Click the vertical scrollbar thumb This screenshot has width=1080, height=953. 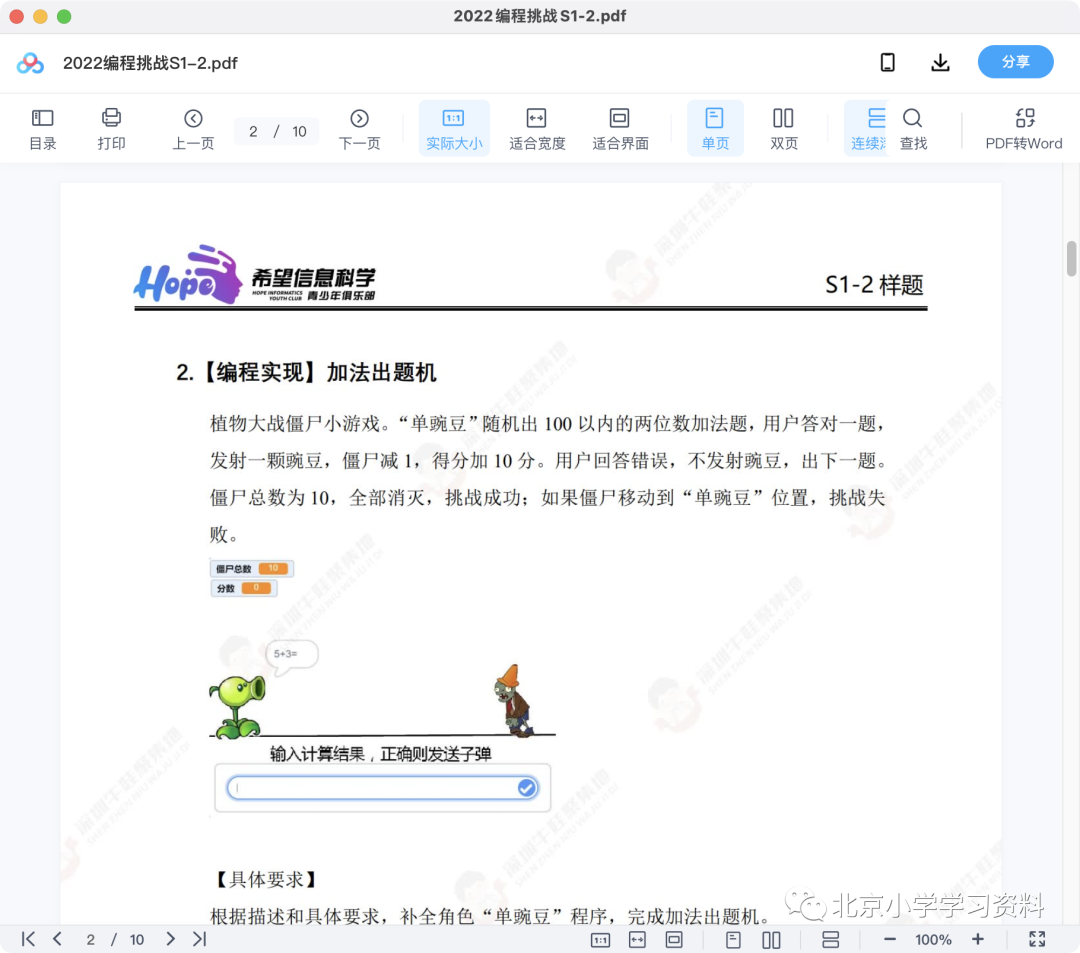point(1072,258)
